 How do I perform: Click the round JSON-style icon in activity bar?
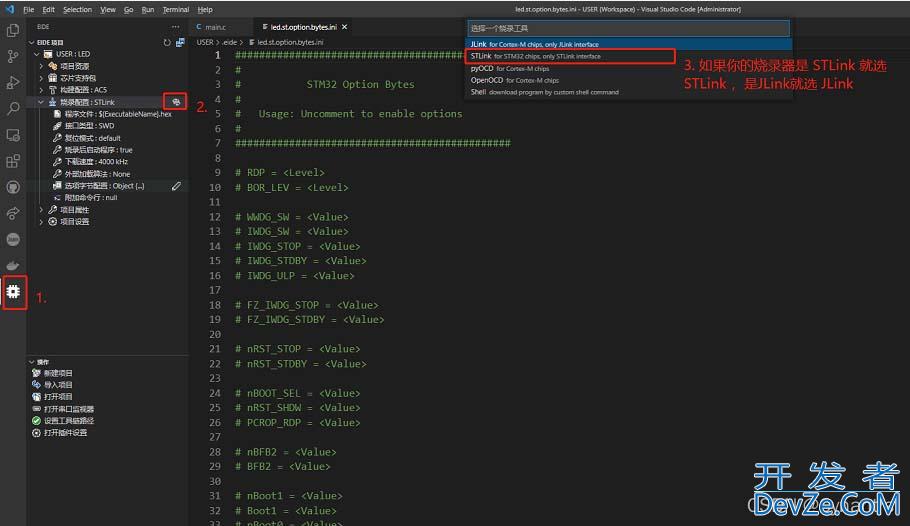click(13, 239)
